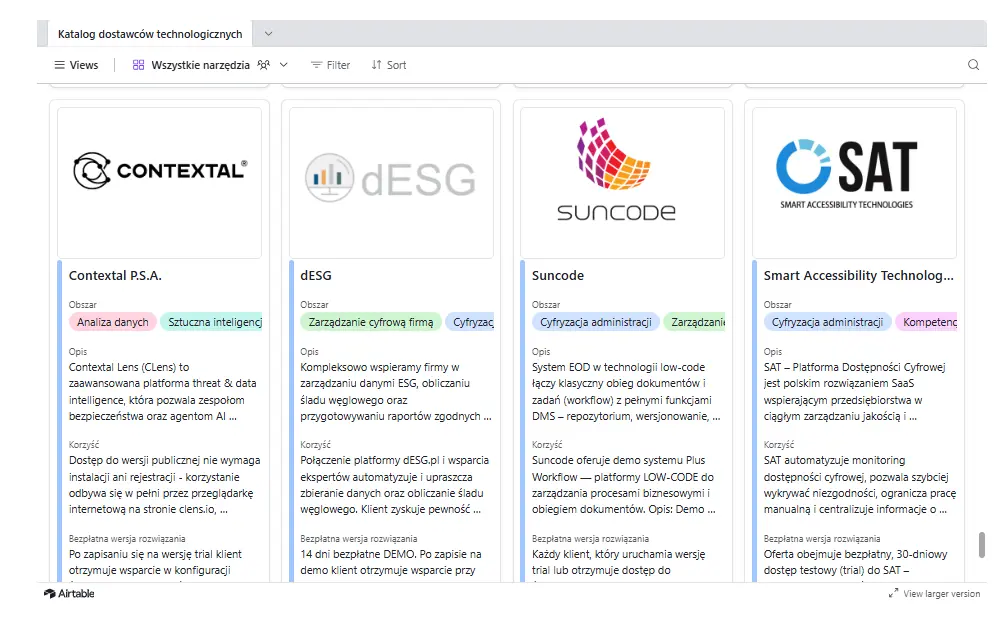This screenshot has width=1007, height=621.
Task: Open the Suncode record title
Action: [x=557, y=276]
